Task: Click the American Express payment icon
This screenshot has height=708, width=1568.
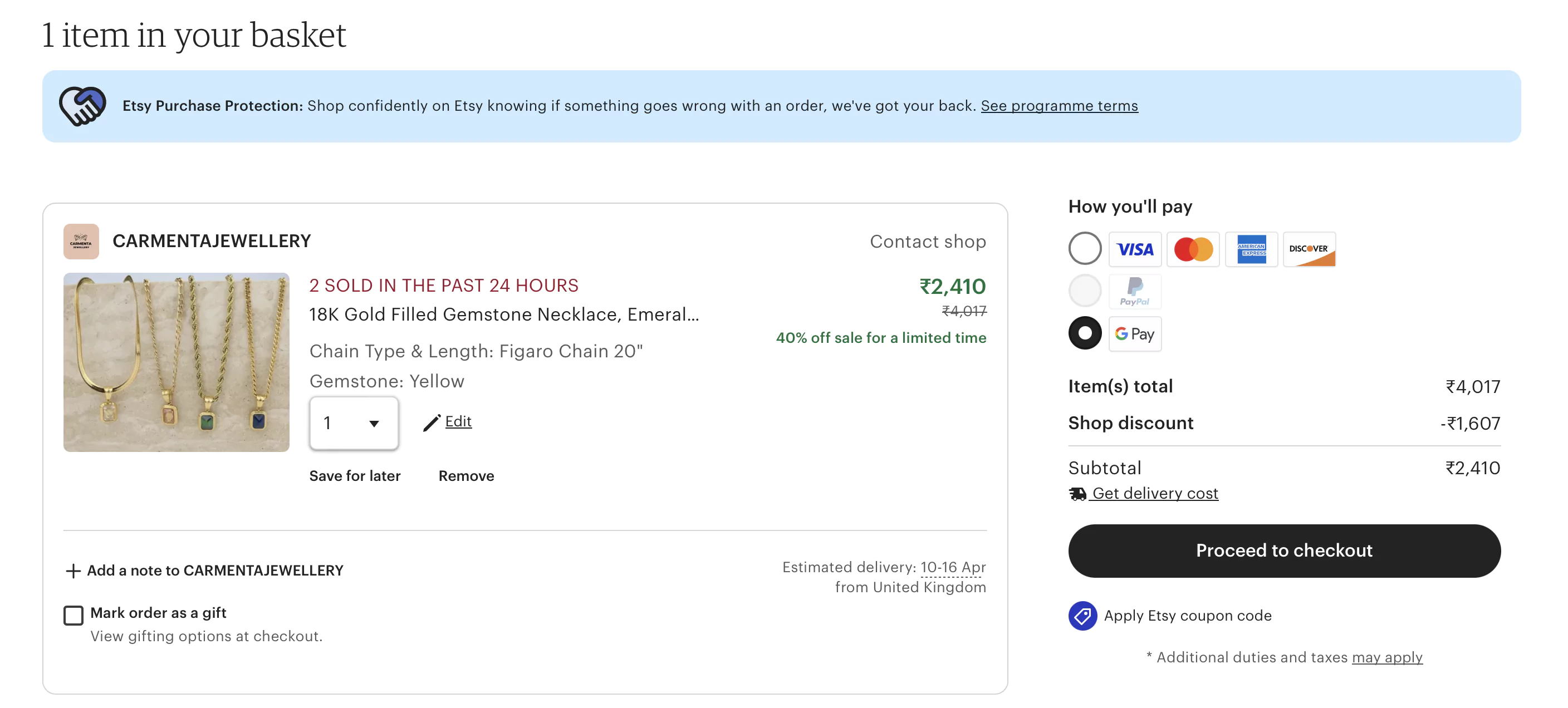Action: [1249, 249]
